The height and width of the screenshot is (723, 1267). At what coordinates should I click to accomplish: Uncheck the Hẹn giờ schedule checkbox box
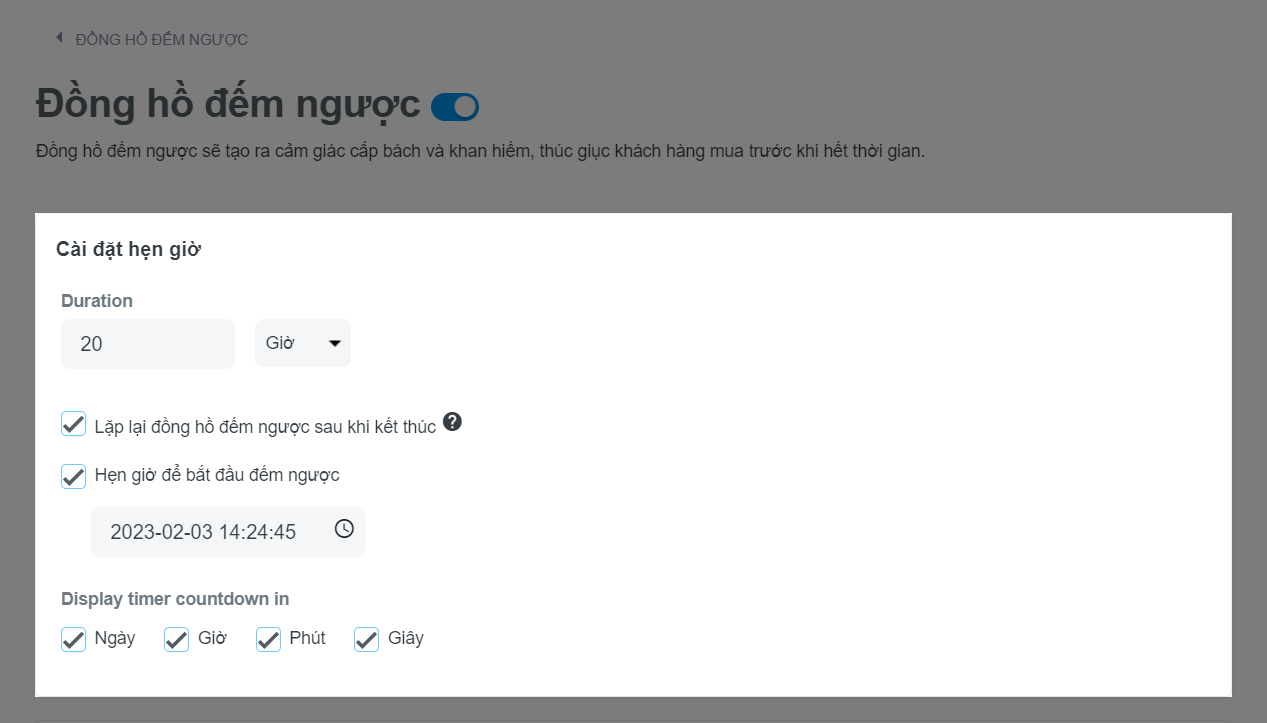click(73, 476)
